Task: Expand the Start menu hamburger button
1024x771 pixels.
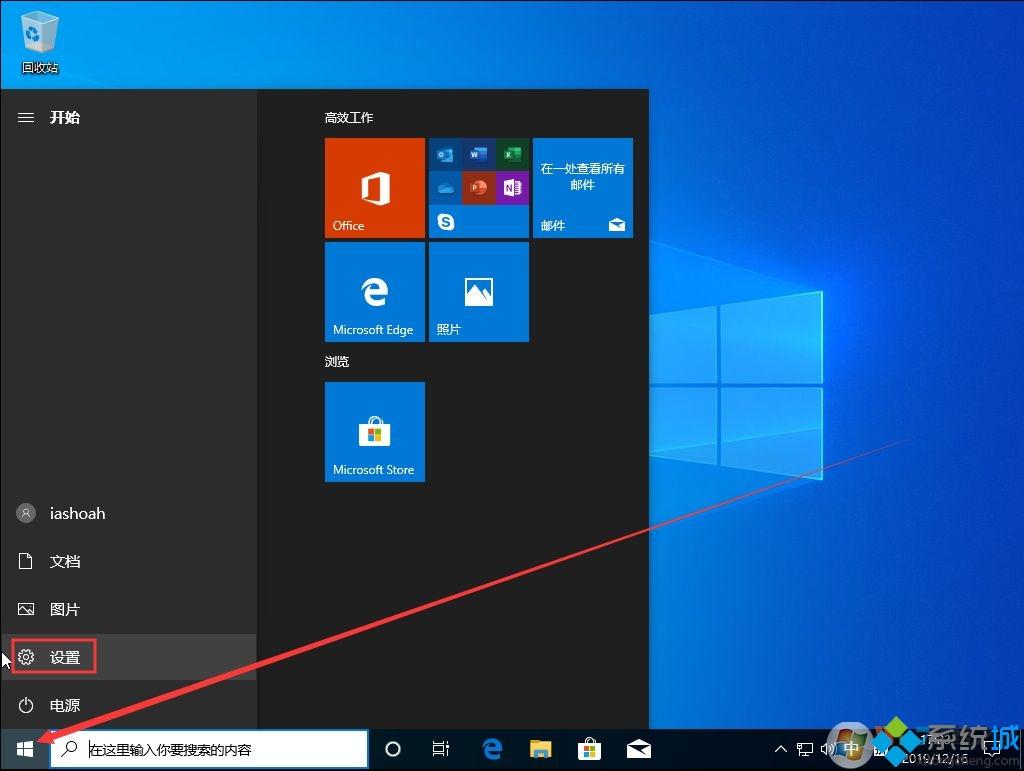Action: click(25, 117)
